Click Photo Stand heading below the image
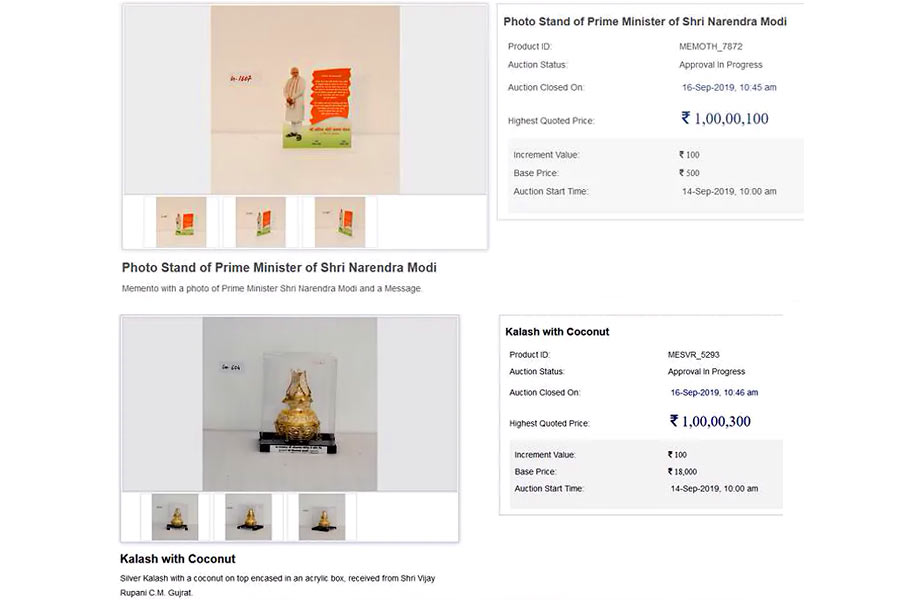Image resolution: width=900 pixels, height=600 pixels. [279, 268]
